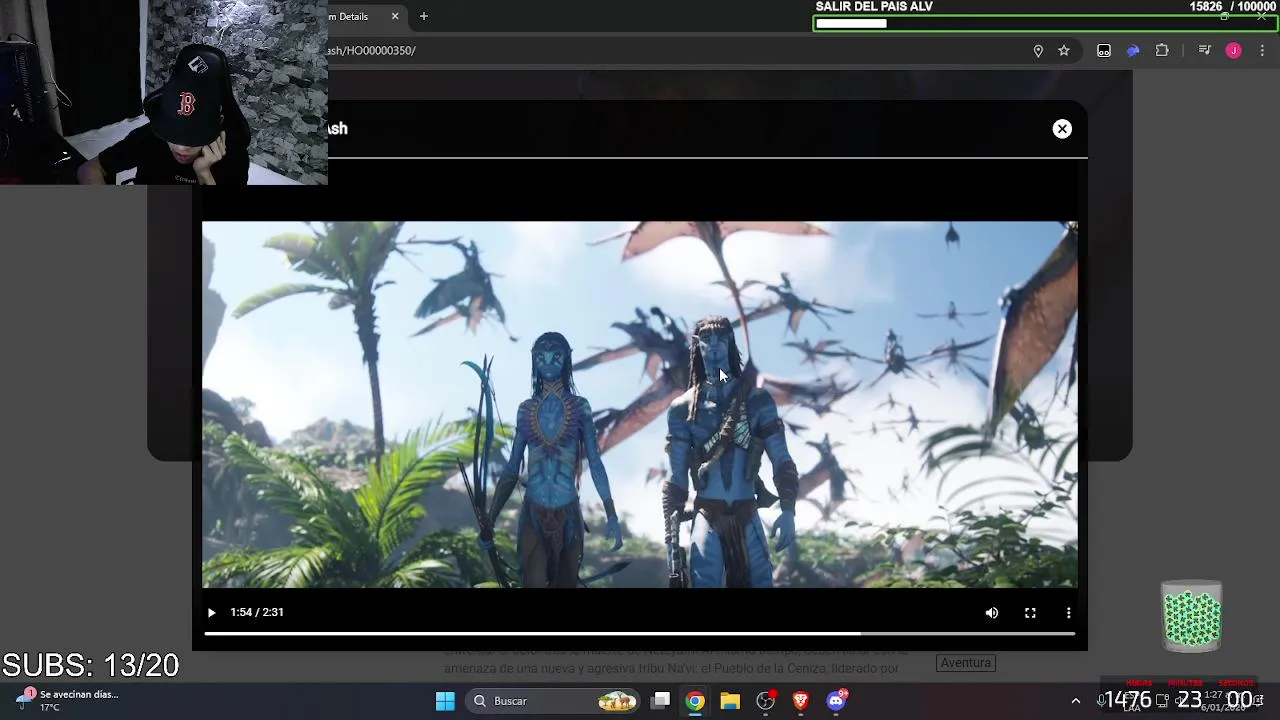Open the weather widget 'Se avecinan días...'

pyautogui.click(x=68, y=700)
